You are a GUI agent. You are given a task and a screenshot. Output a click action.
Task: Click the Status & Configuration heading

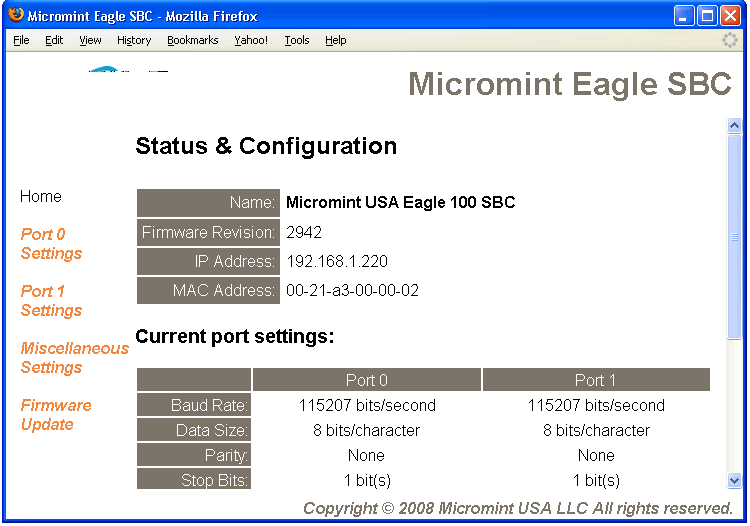pos(266,146)
